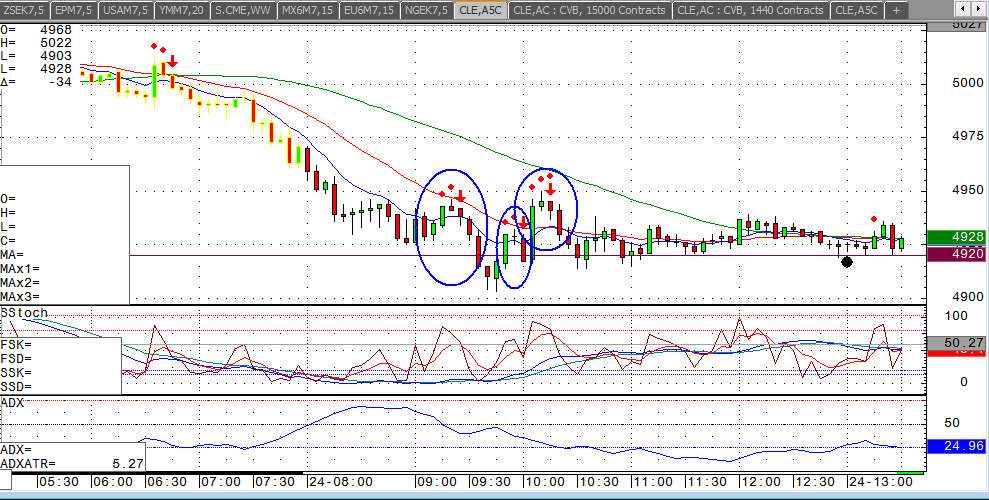Switch to the NGEK7,5 tab
This screenshot has height=500, width=989.
426,10
